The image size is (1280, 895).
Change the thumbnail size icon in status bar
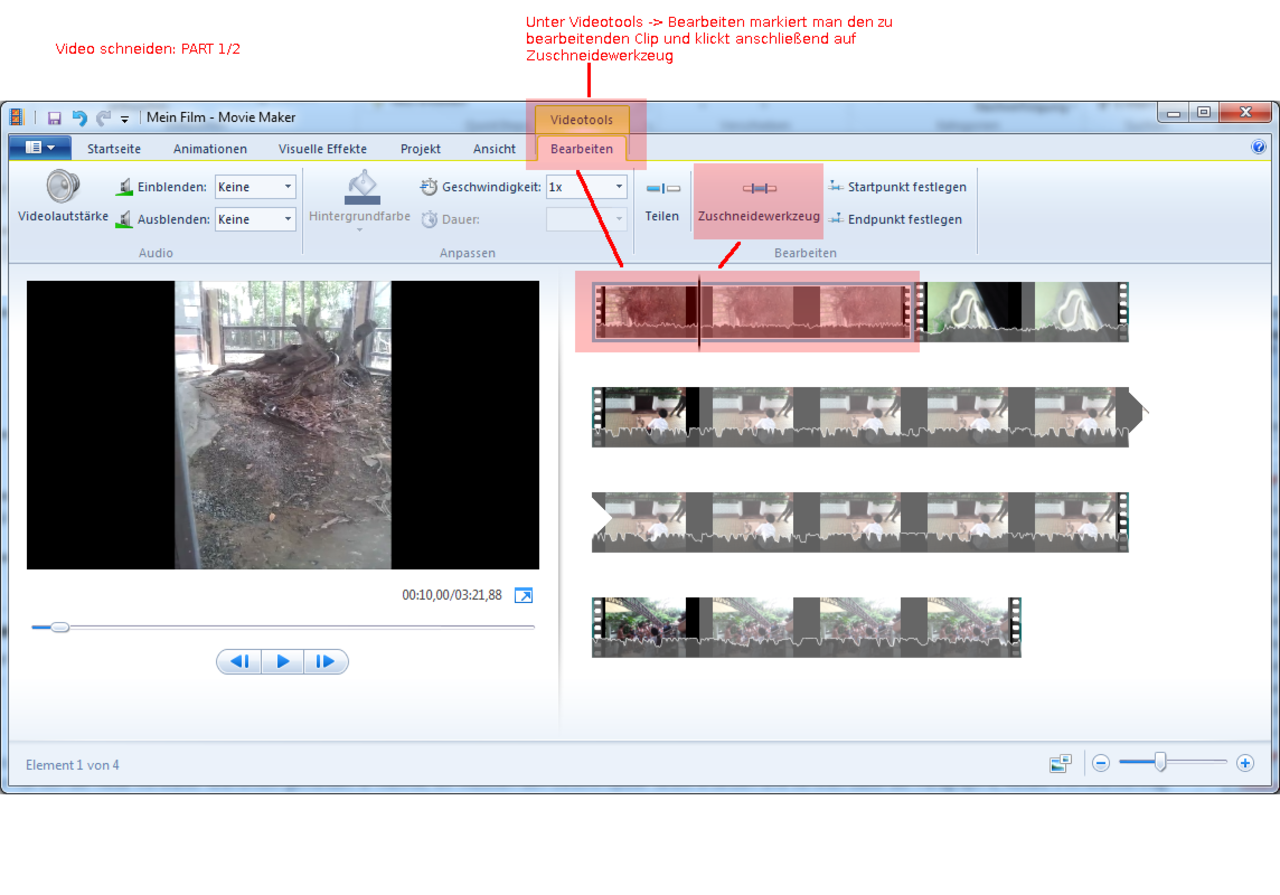click(x=1060, y=764)
